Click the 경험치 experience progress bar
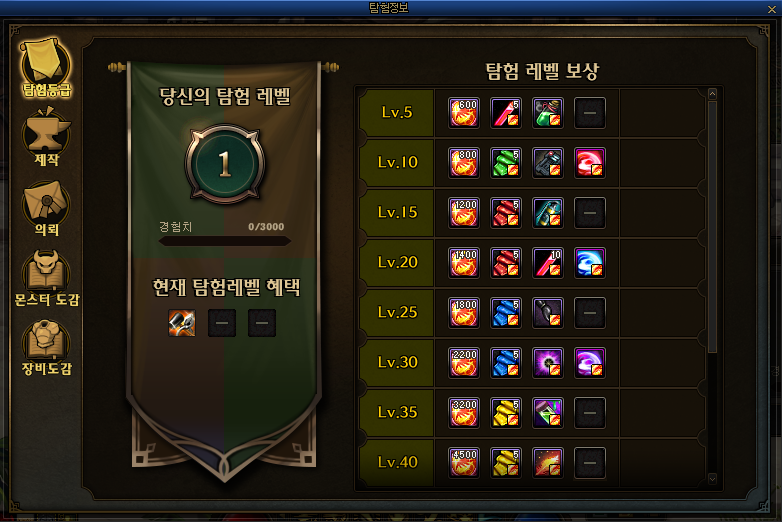Screen dimensions: 782x522 (x=224, y=241)
